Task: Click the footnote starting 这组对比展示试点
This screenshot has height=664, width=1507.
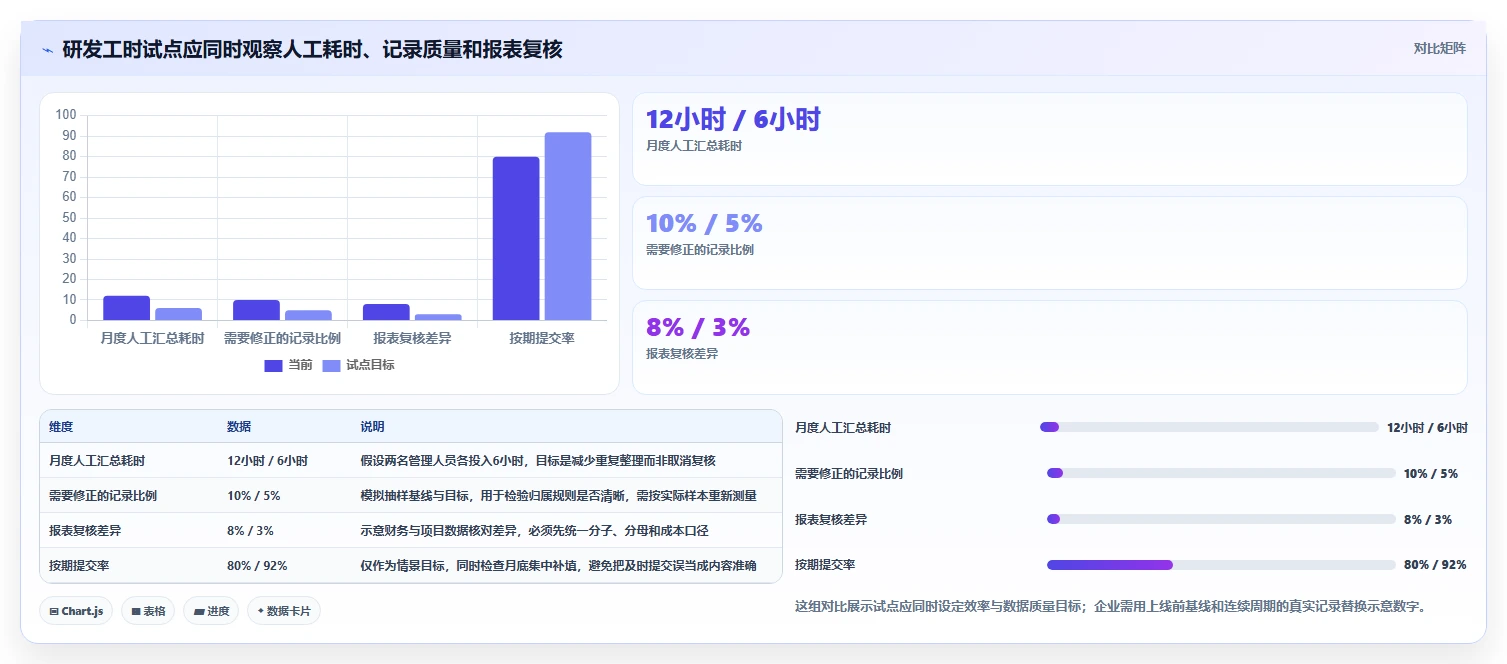Action: pos(1110,606)
